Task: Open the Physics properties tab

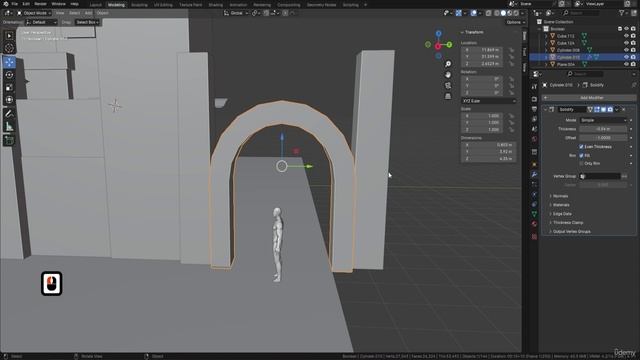Action: click(x=534, y=194)
